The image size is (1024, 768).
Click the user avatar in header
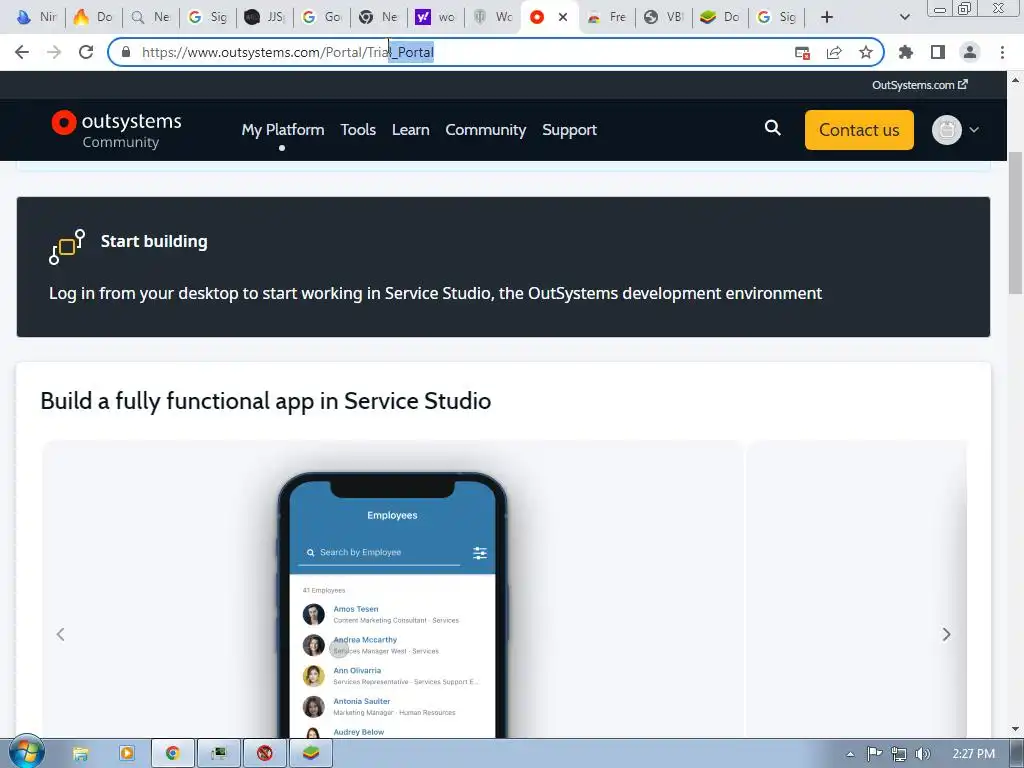point(946,130)
